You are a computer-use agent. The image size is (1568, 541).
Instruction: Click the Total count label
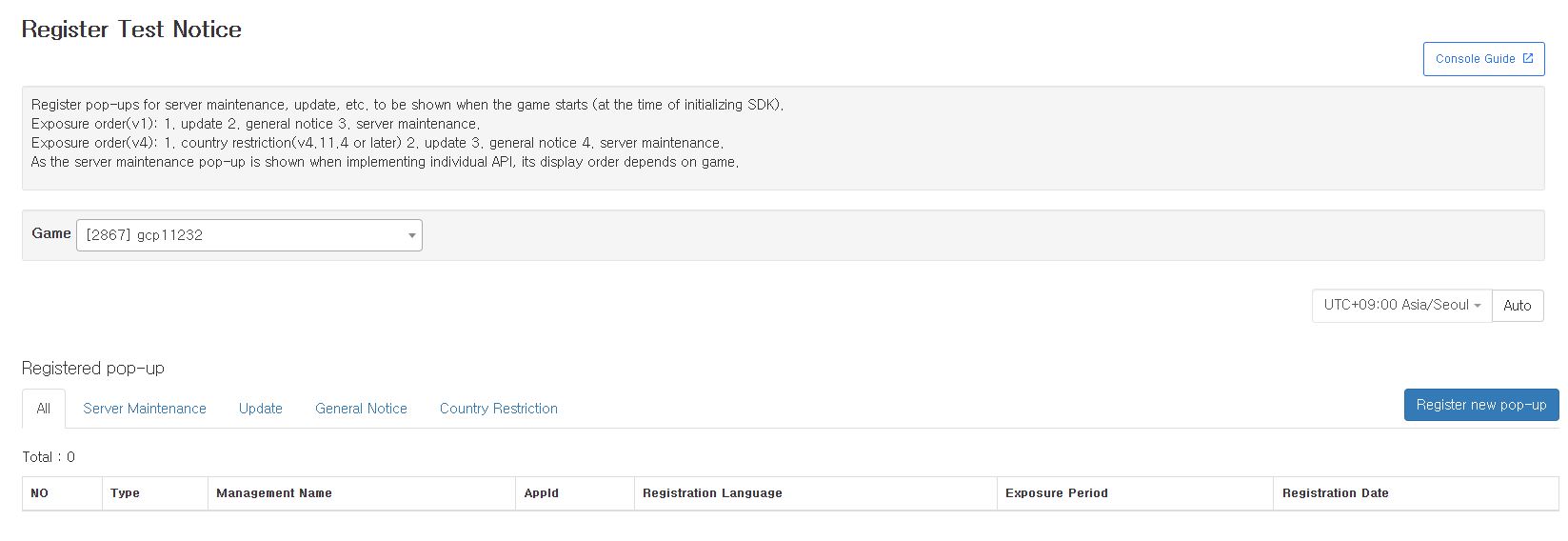point(49,457)
